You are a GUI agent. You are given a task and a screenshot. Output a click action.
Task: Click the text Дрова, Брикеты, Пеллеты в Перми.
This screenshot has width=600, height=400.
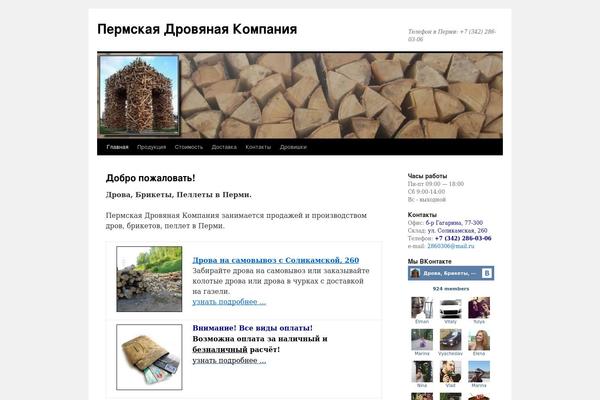tap(179, 195)
